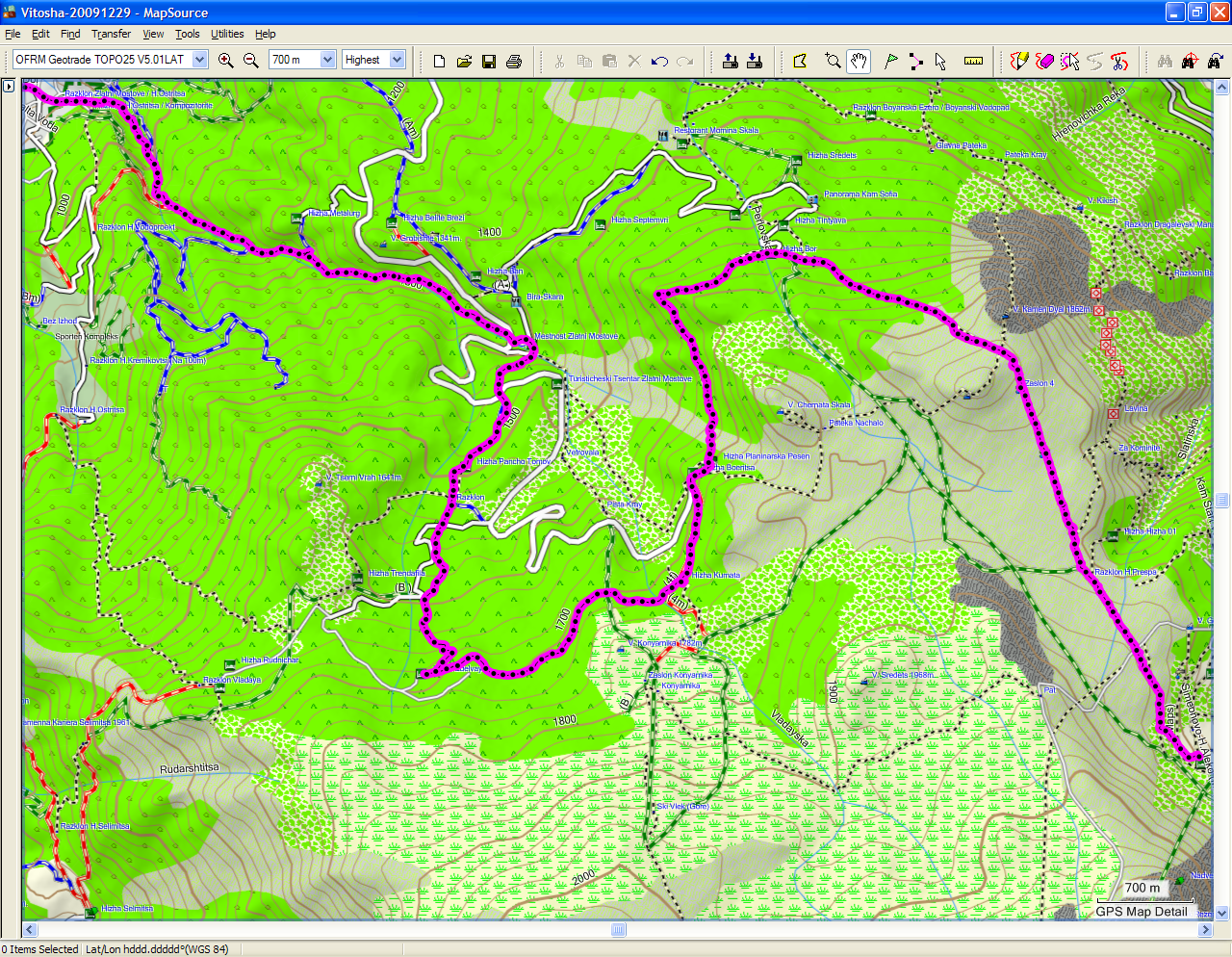The image size is (1232, 957).
Task: Select the Track Divide scissors tool
Action: (1119, 61)
